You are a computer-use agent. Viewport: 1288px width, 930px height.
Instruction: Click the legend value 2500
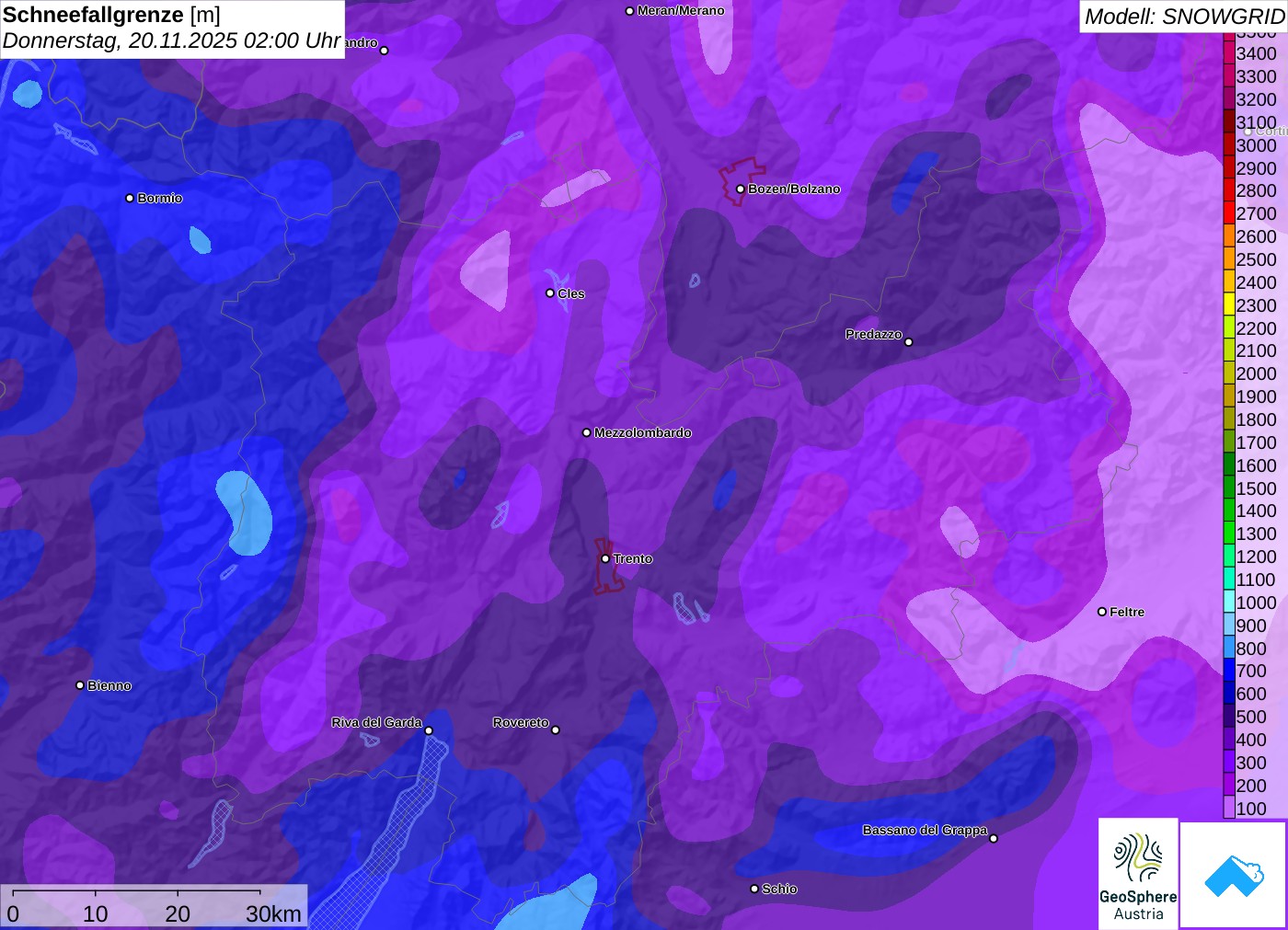[1257, 259]
